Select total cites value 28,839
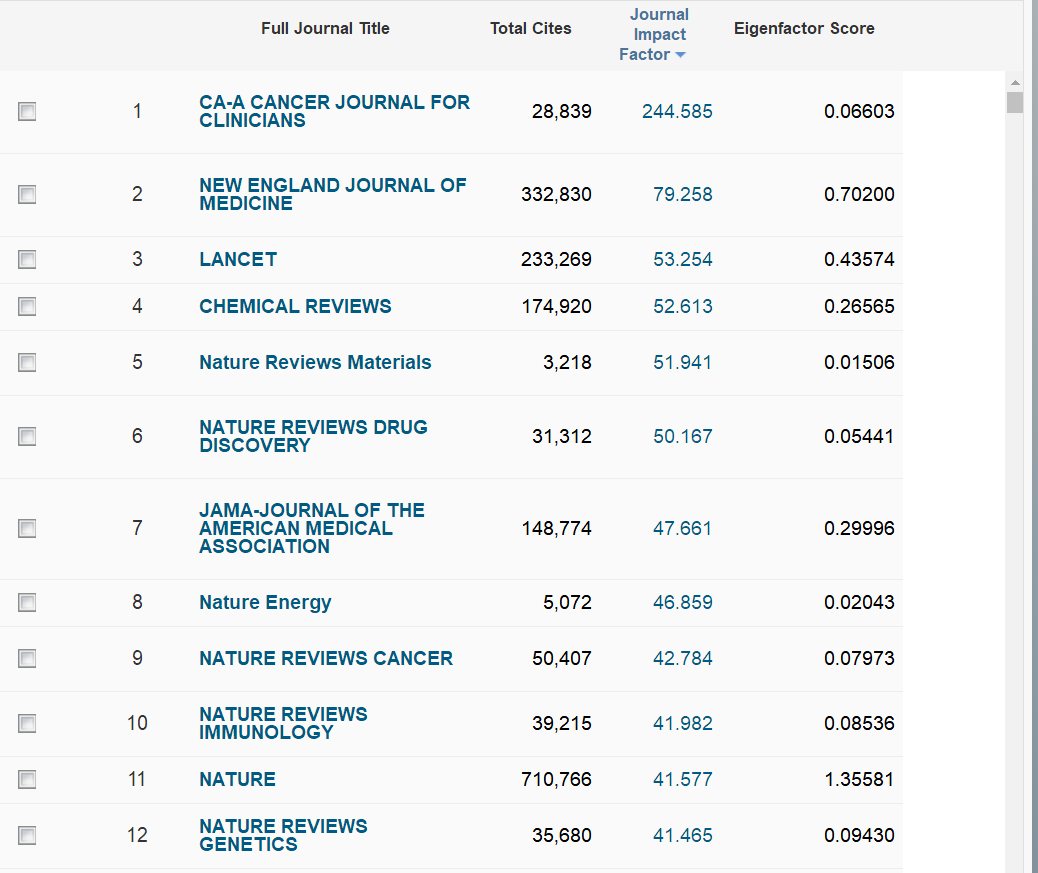Viewport: 1038px width, 873px height. tap(561, 111)
